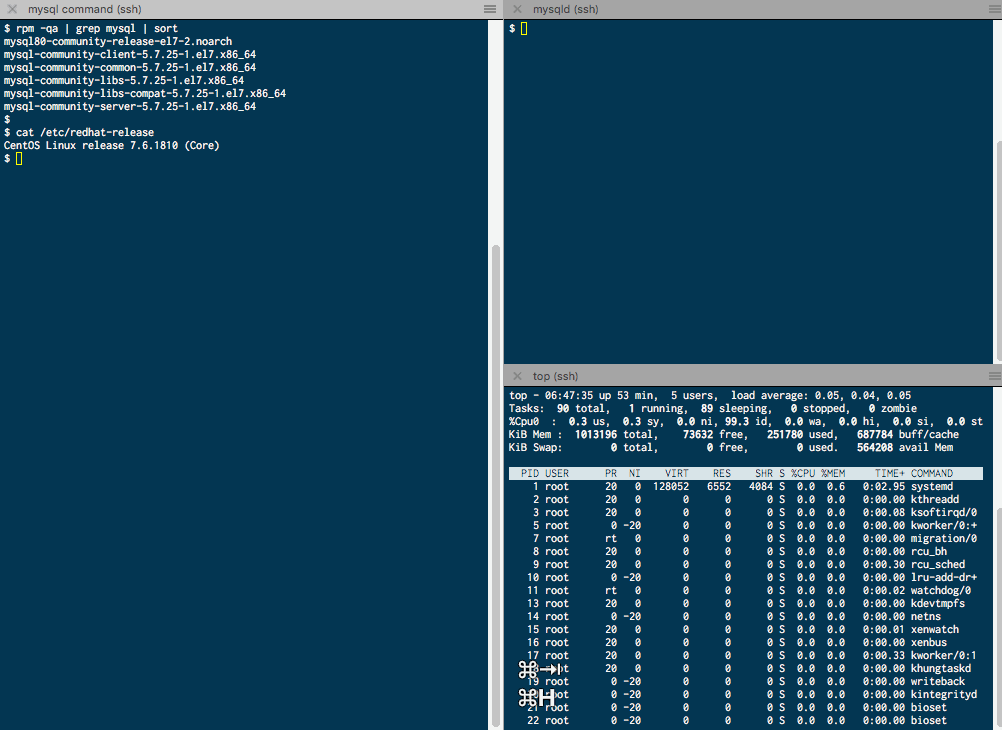Select the kworker/0:+ process row

(746, 525)
